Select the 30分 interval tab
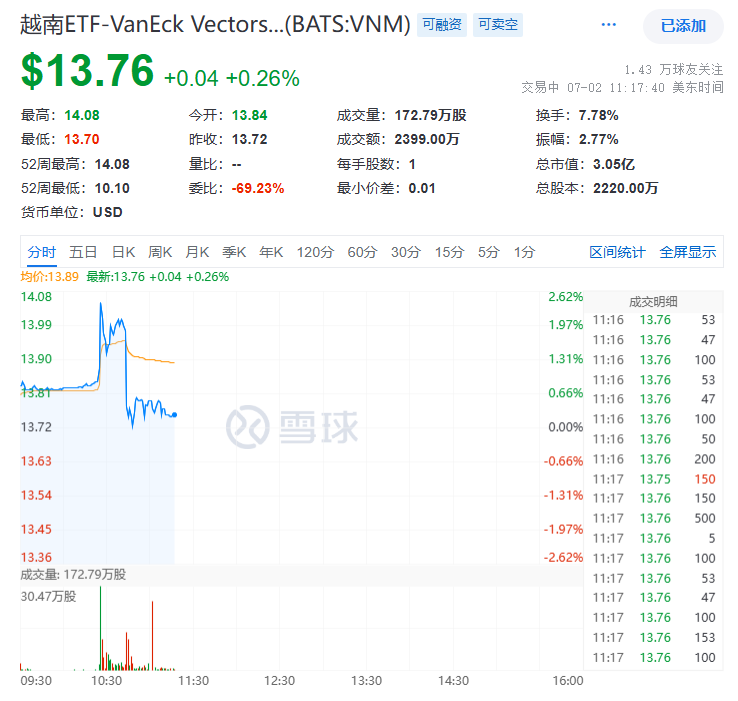 click(406, 252)
